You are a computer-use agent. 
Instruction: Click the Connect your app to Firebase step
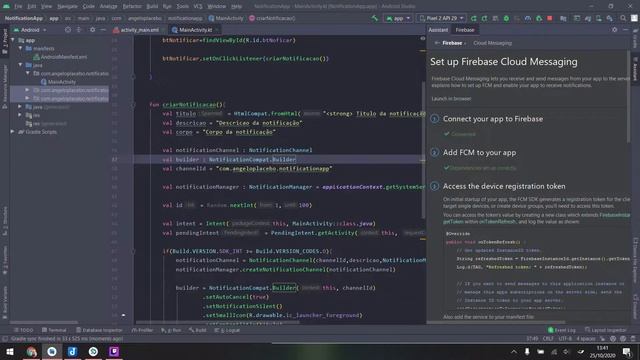[x=493, y=119]
